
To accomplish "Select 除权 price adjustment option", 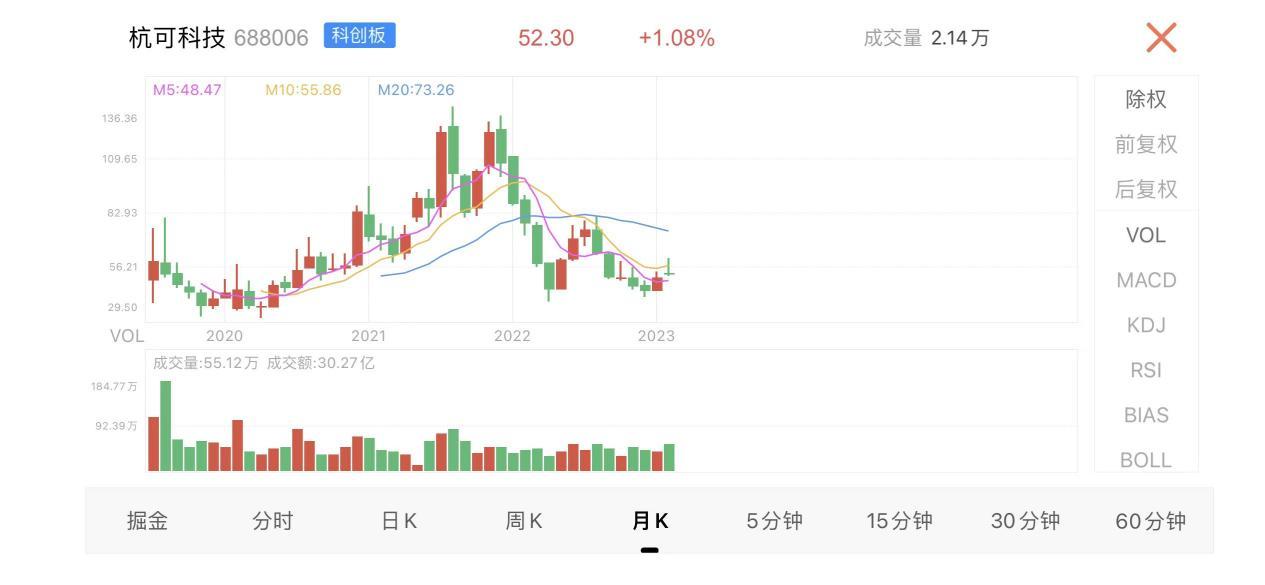I will pyautogui.click(x=1146, y=99).
